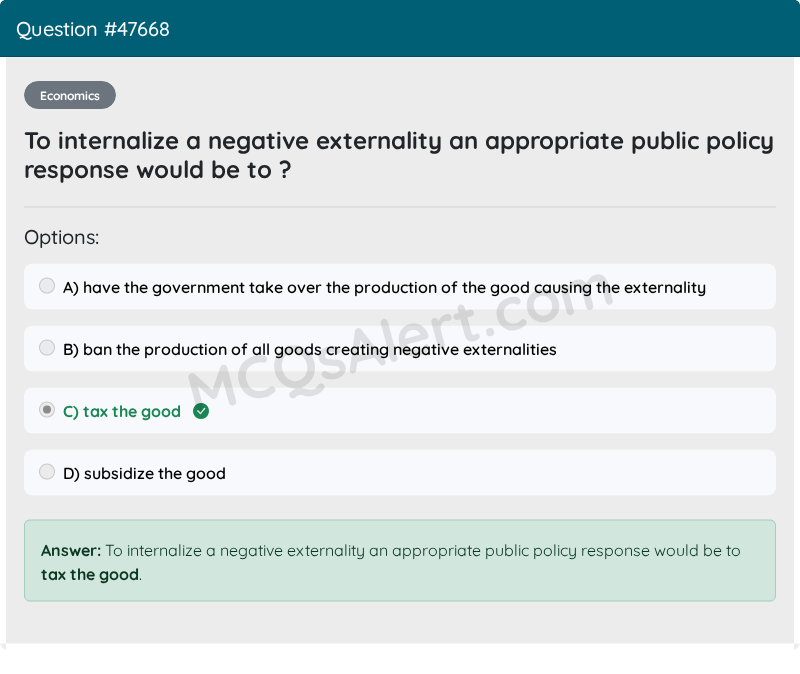Screen dimensions: 800x674
Task: Click the question heading 'To internalize a negative externality'
Action: (233, 141)
